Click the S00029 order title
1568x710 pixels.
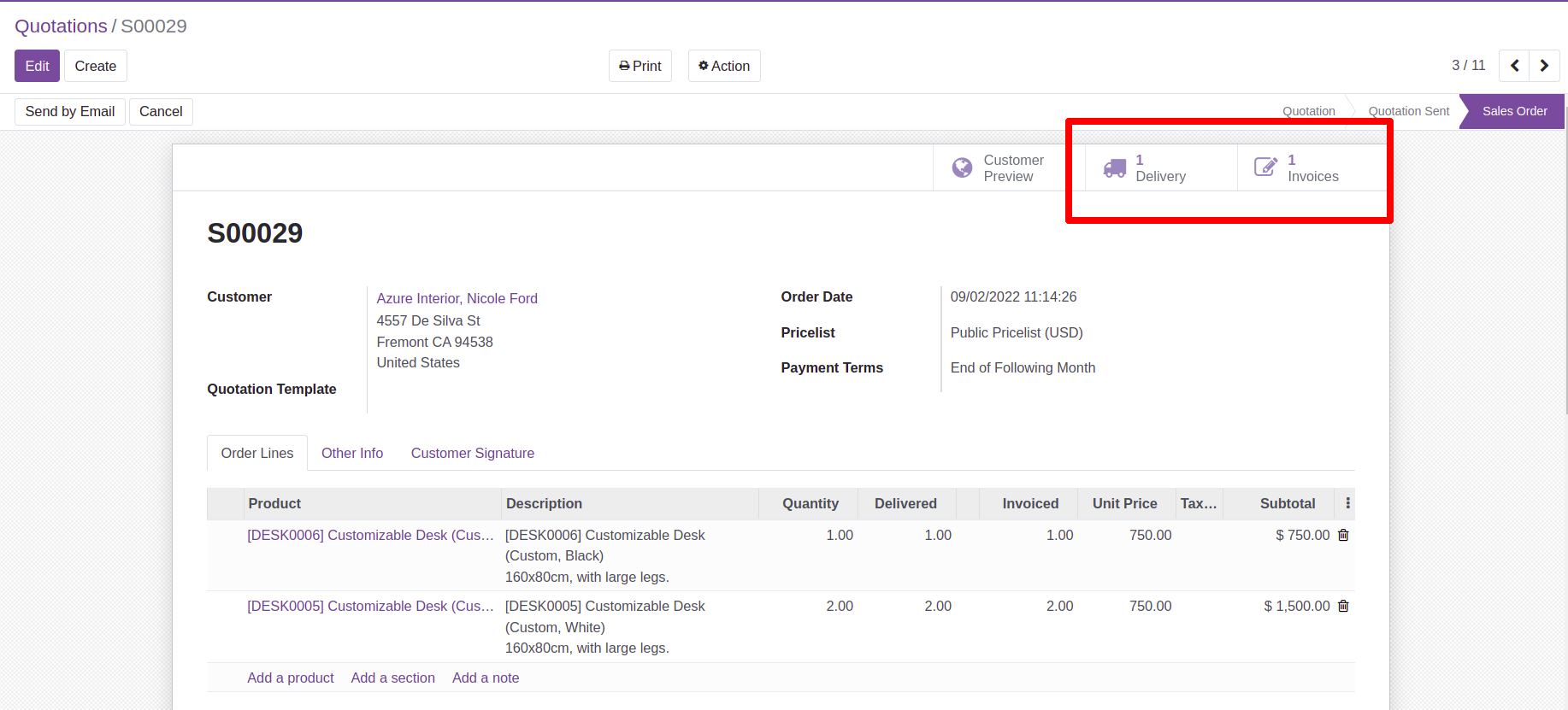point(255,233)
